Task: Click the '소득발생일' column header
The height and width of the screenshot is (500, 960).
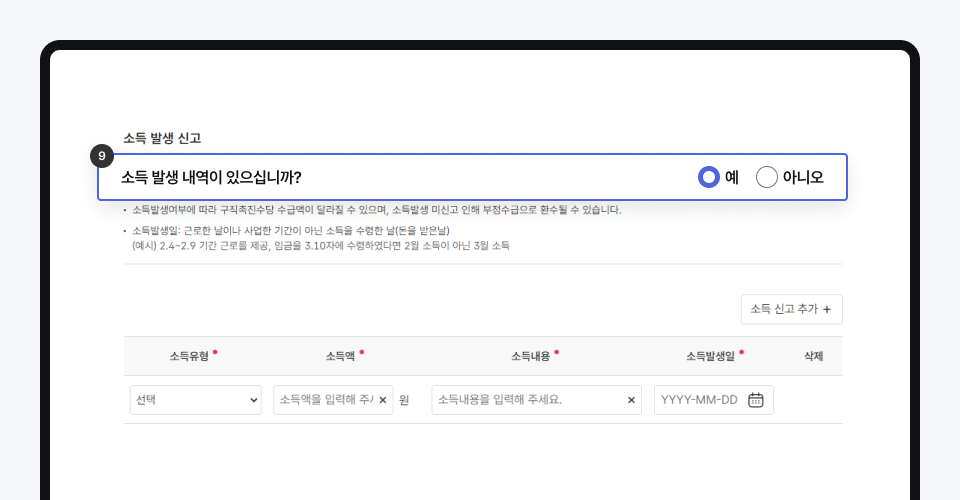Action: coord(710,356)
